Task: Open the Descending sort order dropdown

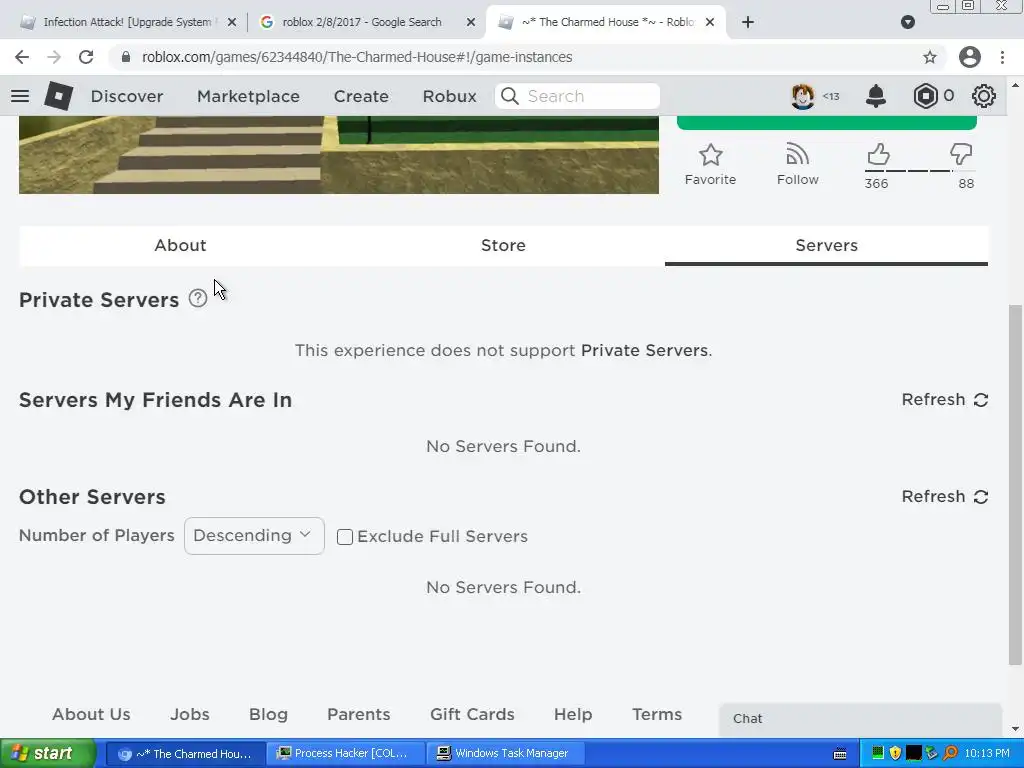Action: click(x=254, y=536)
